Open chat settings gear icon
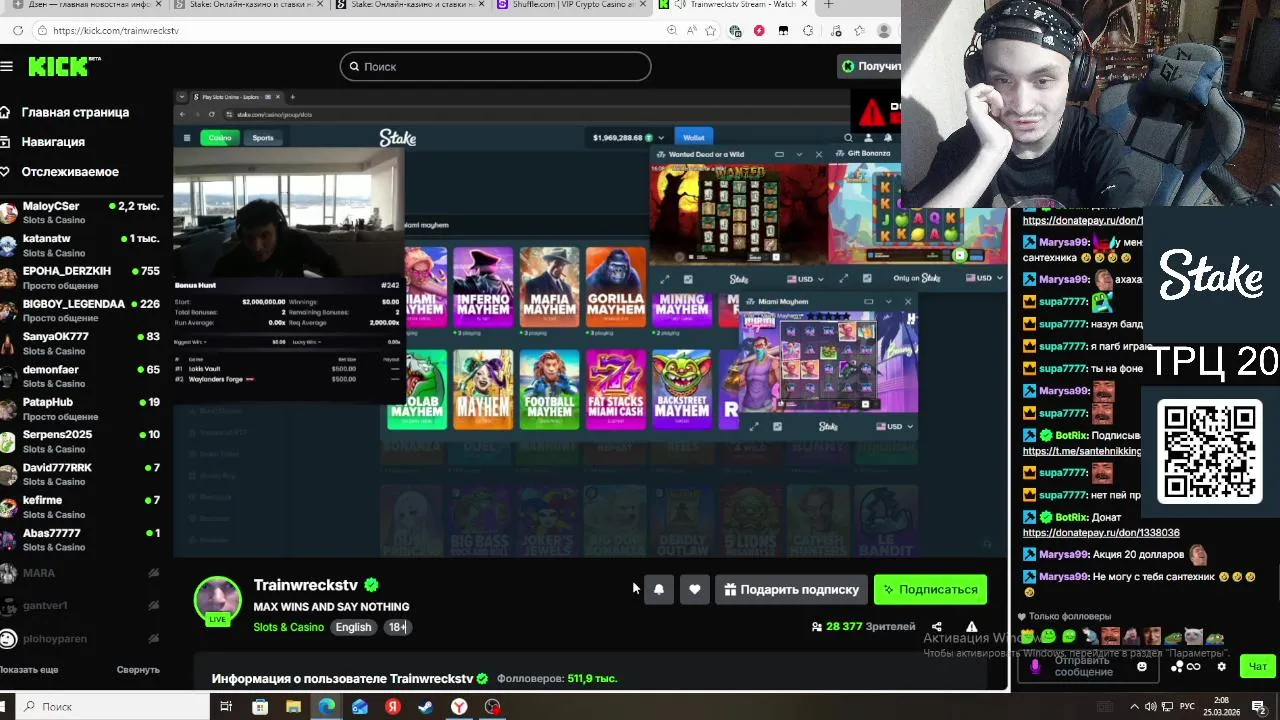The image size is (1280, 720). pyautogui.click(x=1221, y=666)
